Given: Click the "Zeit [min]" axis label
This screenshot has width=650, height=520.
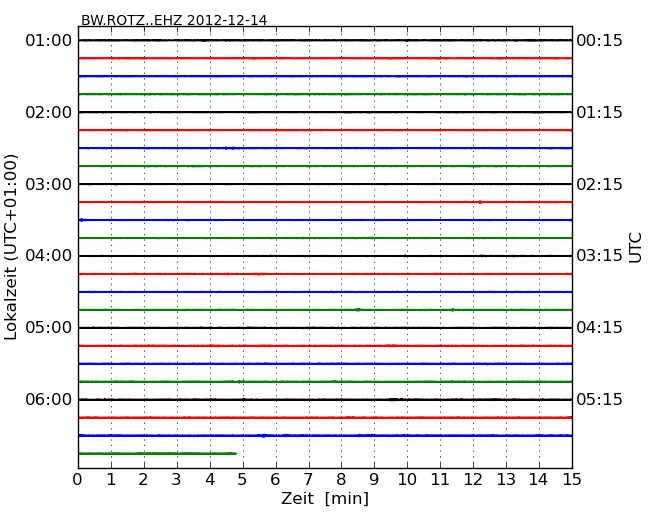Looking at the screenshot, I should (x=325, y=498).
